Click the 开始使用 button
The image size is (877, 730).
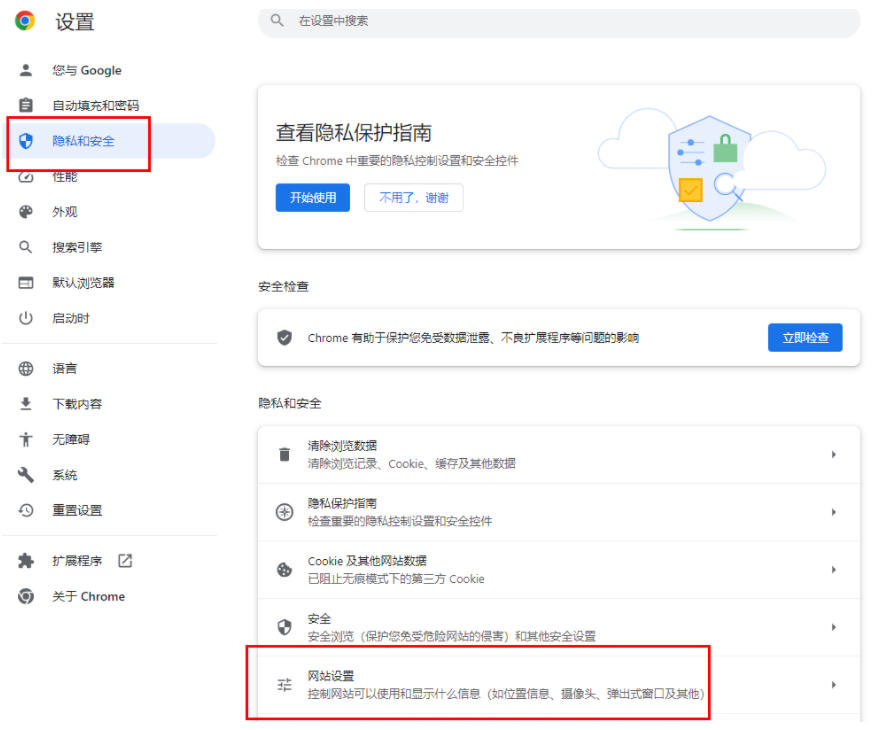tap(313, 197)
